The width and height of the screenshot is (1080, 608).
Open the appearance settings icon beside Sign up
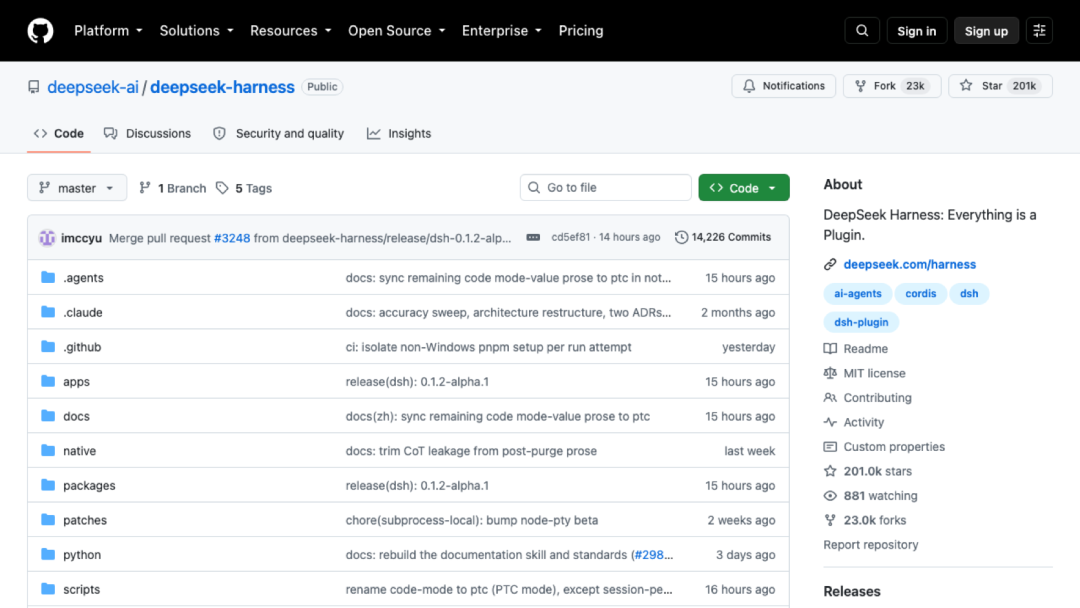(1039, 31)
